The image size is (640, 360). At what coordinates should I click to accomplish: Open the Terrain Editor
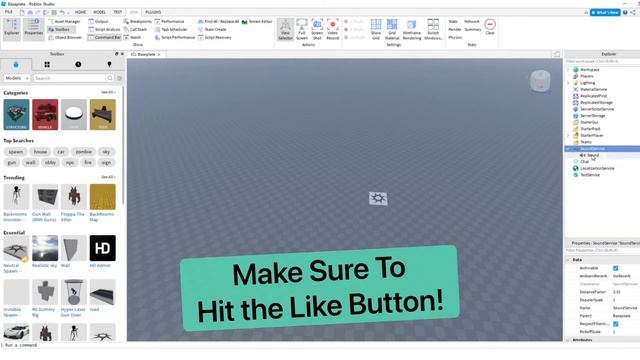257,21
